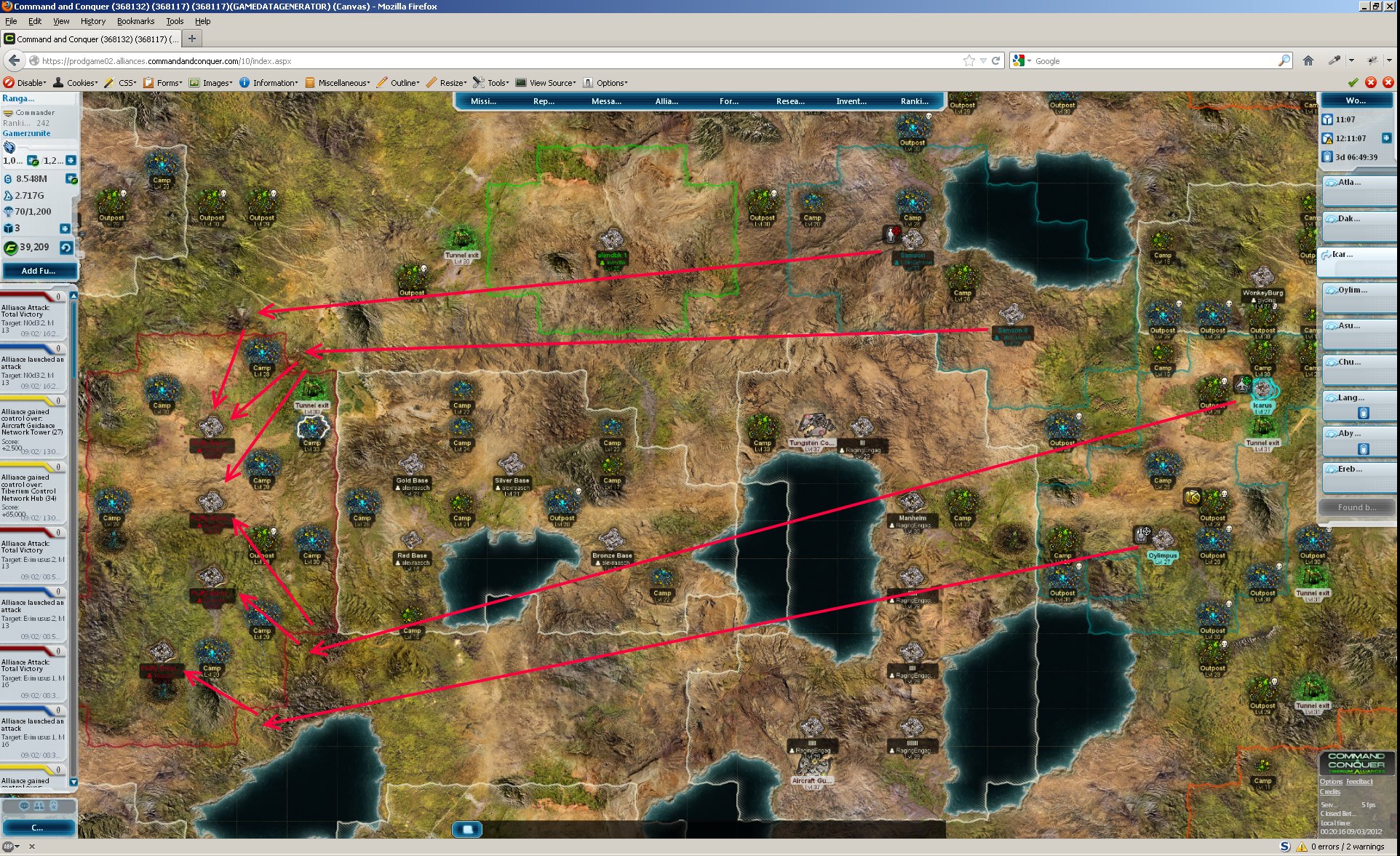Open the chat bubble icon above the C... button
The width and height of the screenshot is (1400, 856).
pyautogui.click(x=24, y=806)
